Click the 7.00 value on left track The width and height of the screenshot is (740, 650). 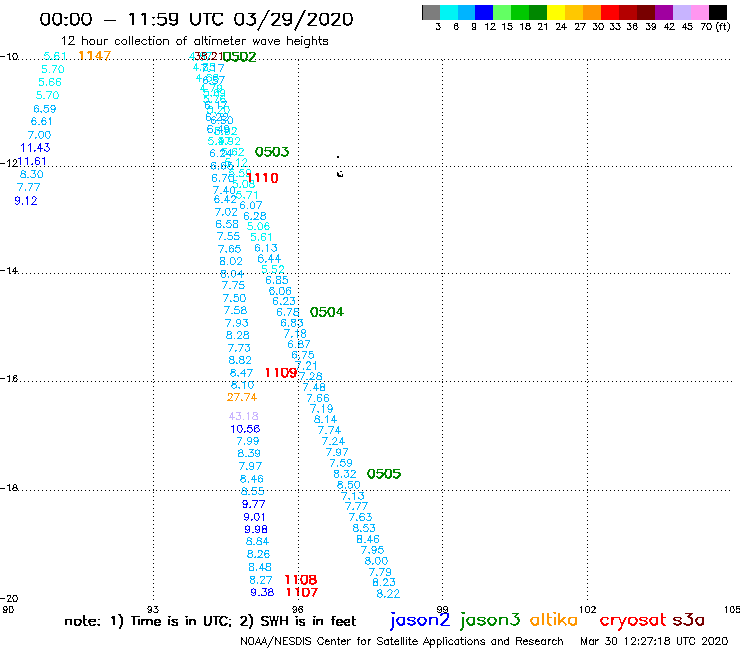point(39,135)
